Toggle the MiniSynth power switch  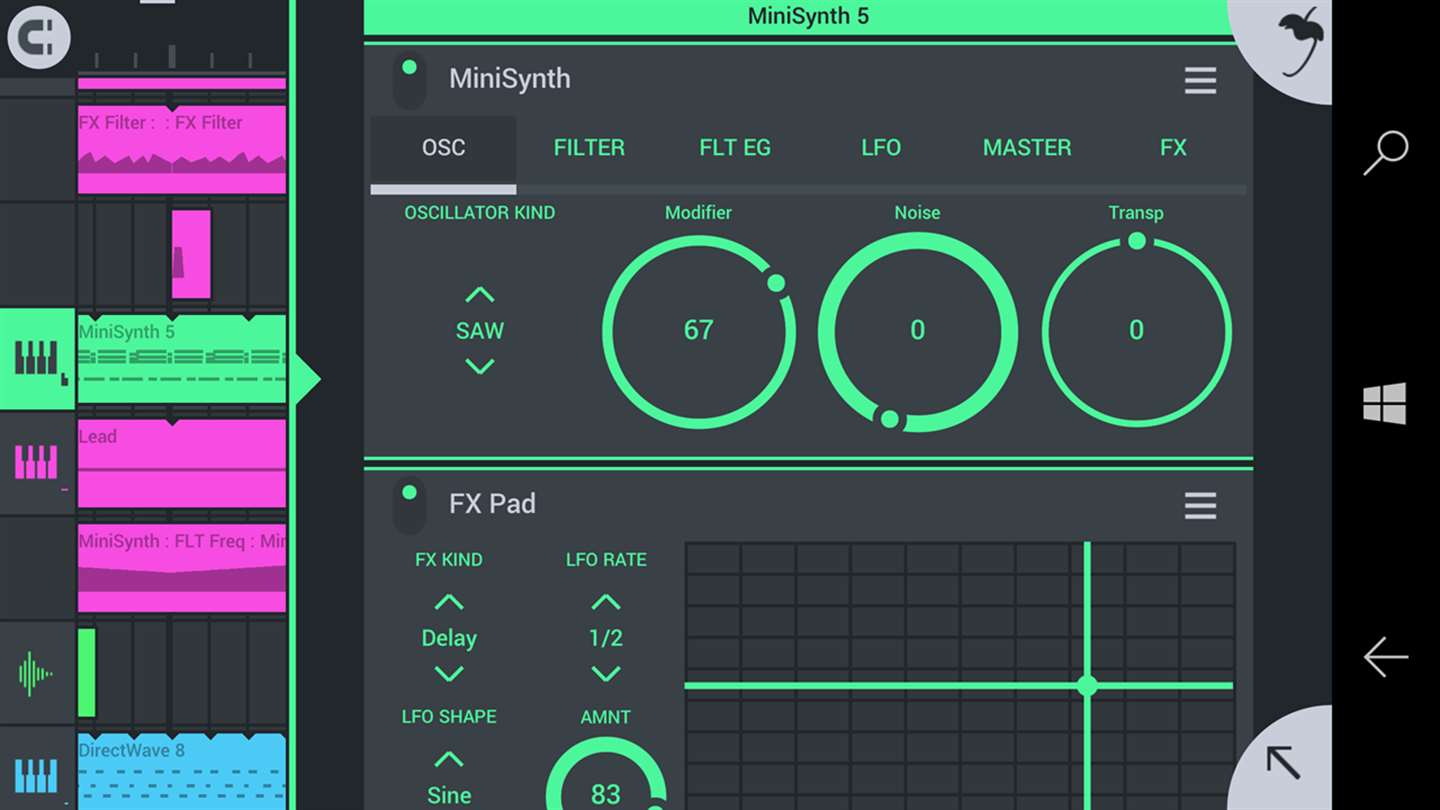pos(409,80)
